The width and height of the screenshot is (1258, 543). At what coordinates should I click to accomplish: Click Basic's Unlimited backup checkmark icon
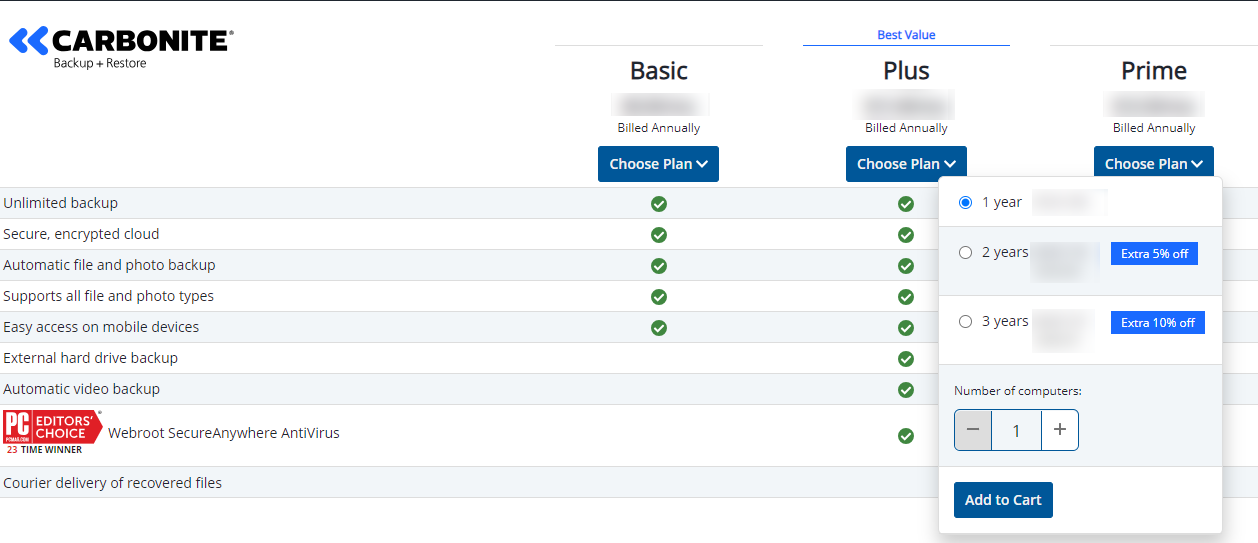(x=658, y=204)
